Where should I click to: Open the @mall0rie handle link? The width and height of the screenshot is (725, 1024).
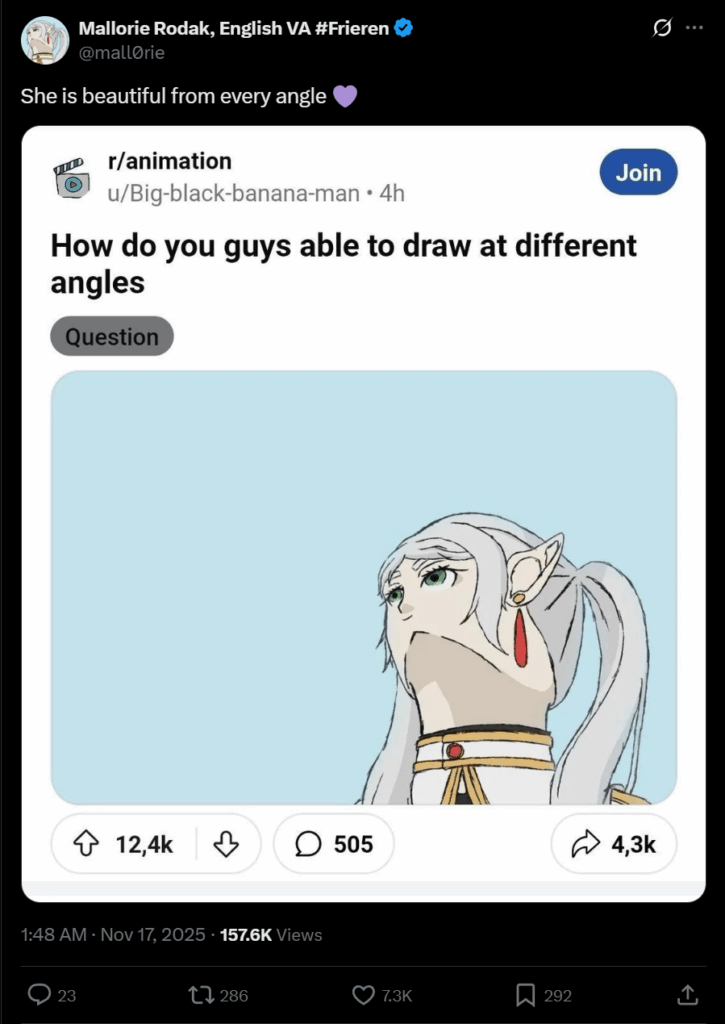tap(121, 52)
